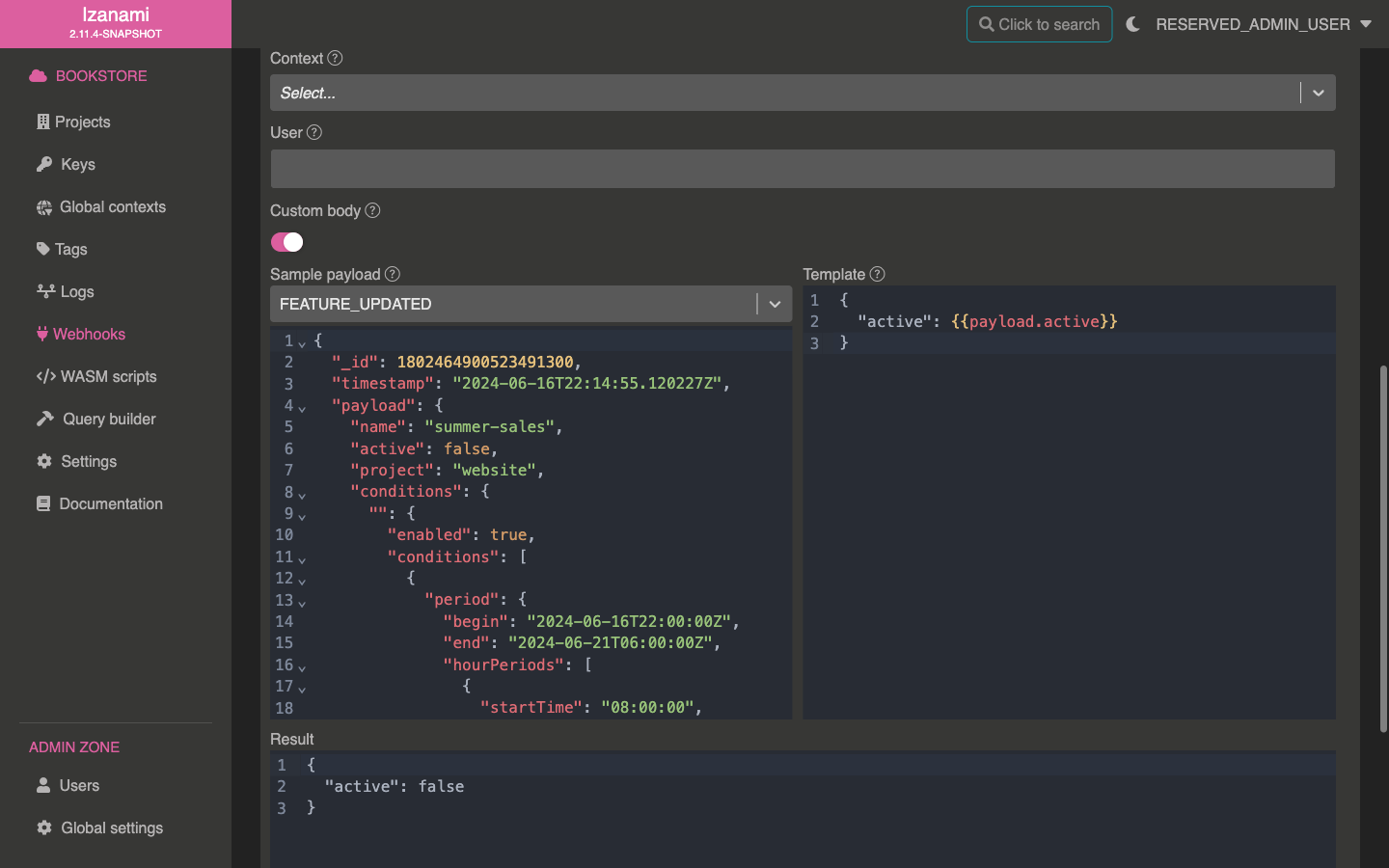Click the Bookstore cloud icon

click(38, 75)
